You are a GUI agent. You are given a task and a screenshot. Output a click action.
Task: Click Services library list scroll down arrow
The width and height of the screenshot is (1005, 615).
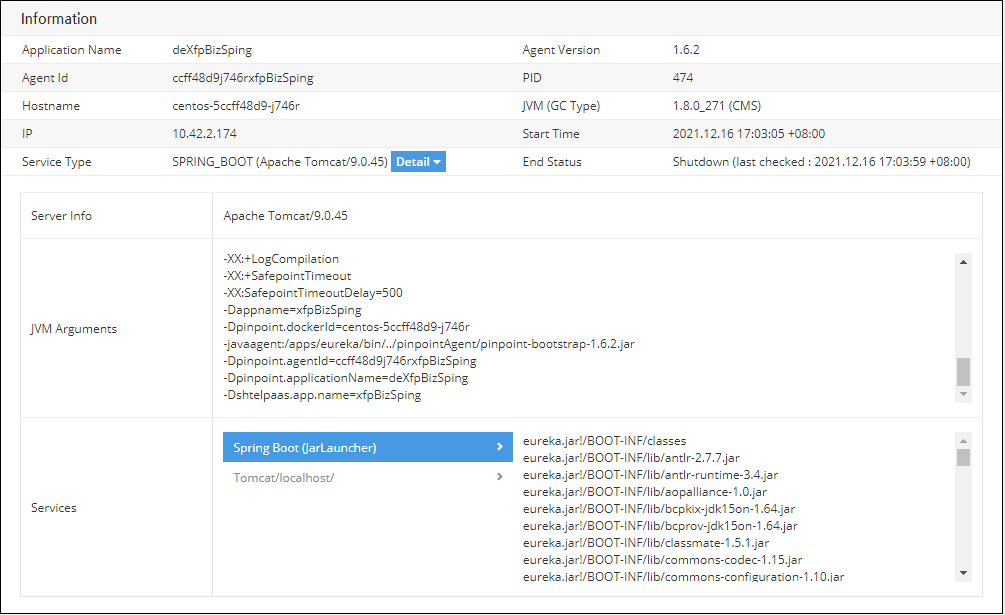pyautogui.click(x=963, y=573)
